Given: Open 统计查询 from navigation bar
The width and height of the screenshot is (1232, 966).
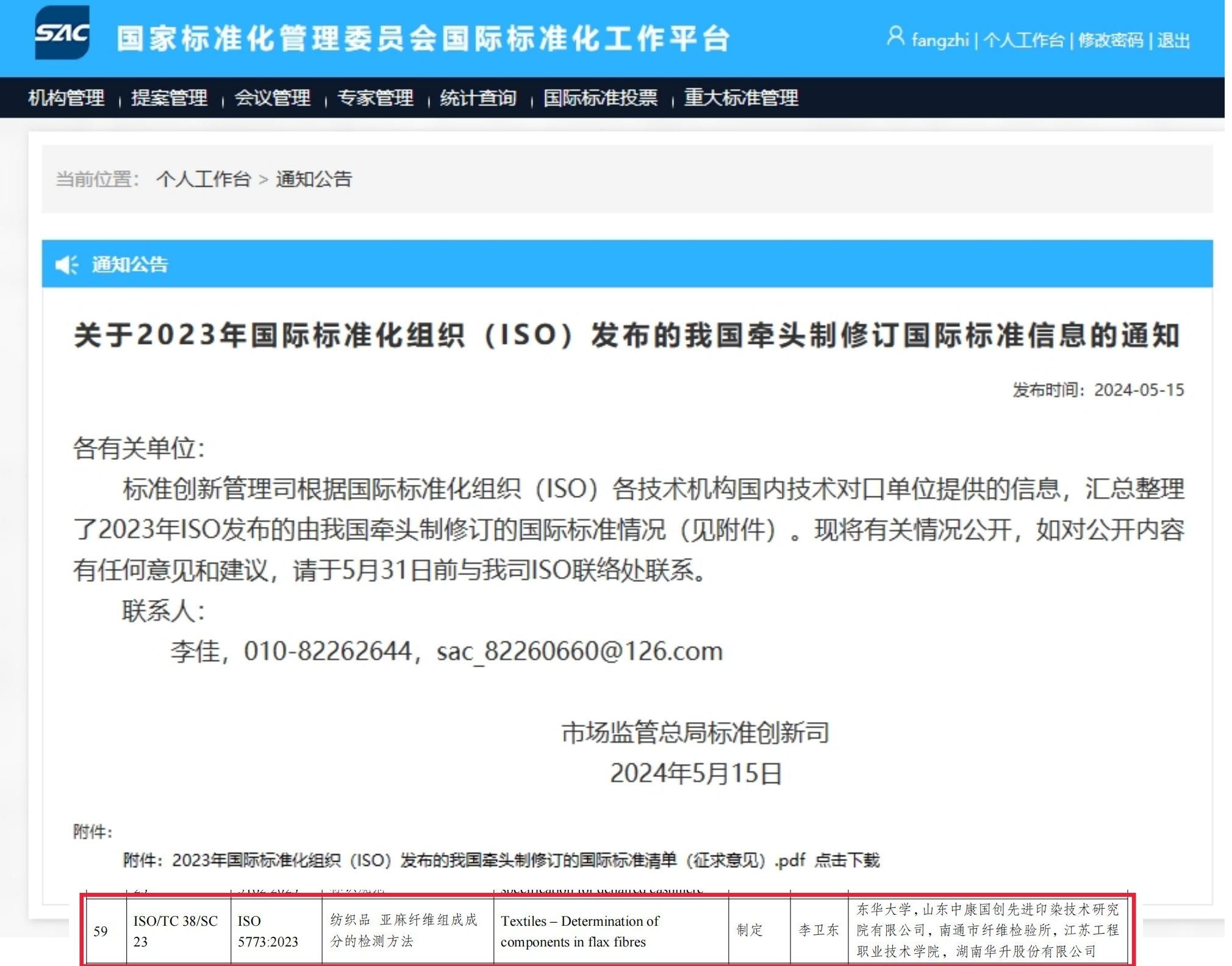Looking at the screenshot, I should point(479,98).
